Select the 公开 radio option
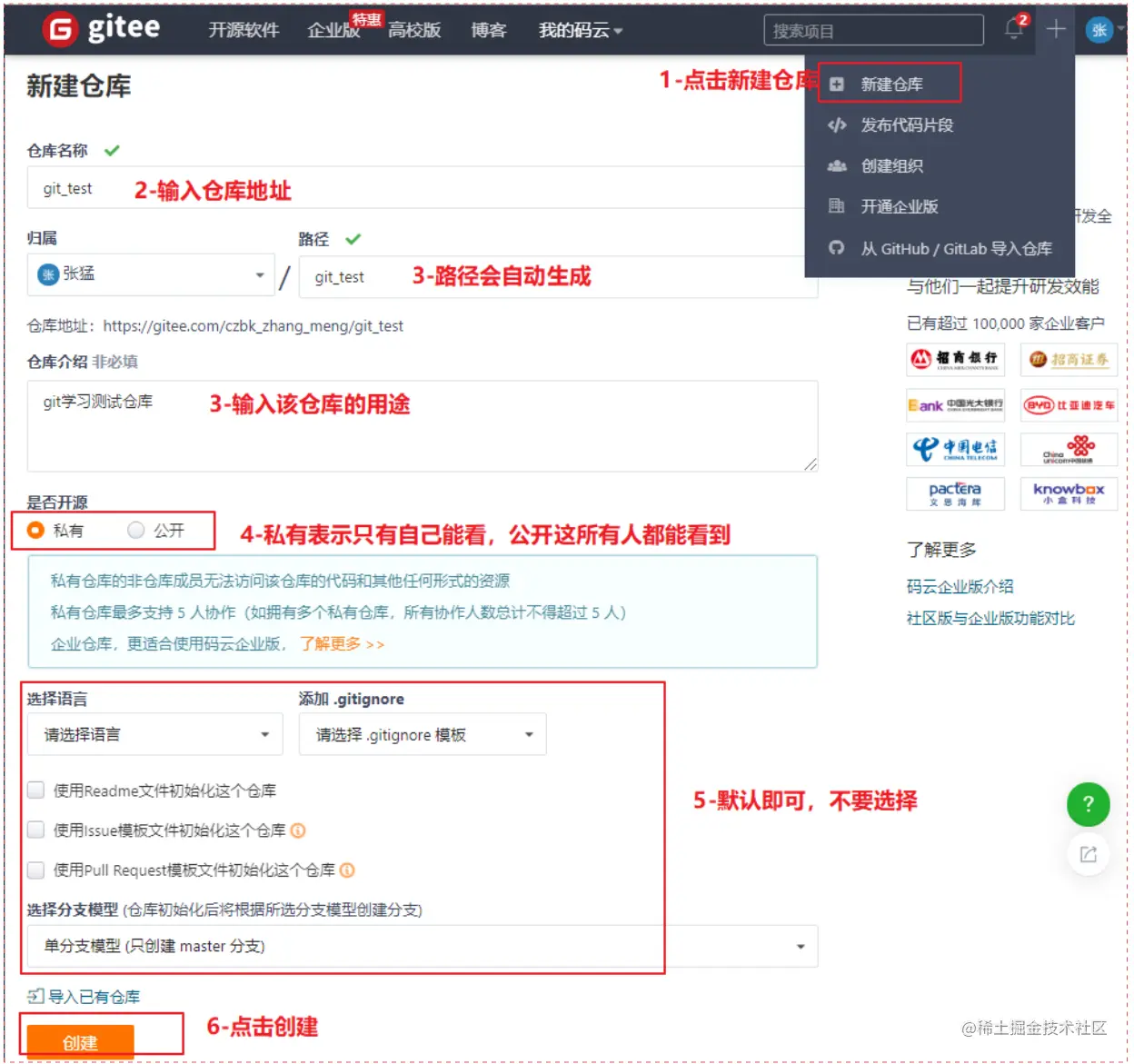Viewport: 1134px width, 1064px height. tap(136, 530)
